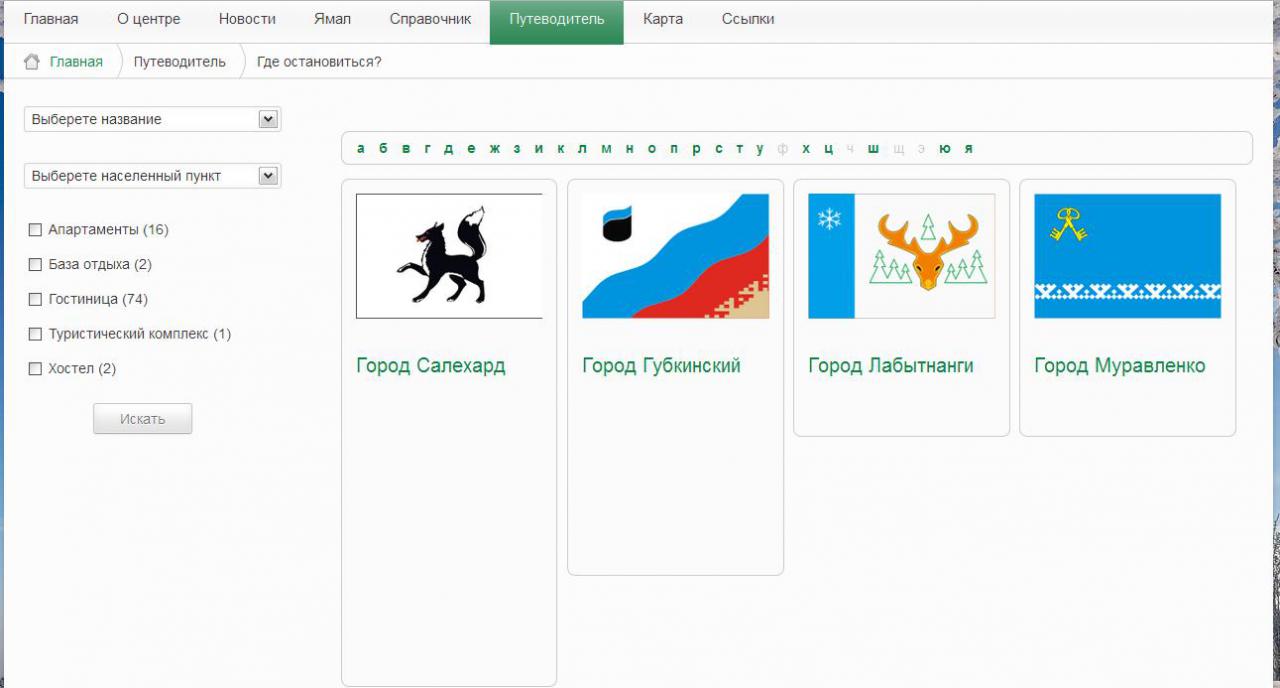Filter by letter т
The width and height of the screenshot is (1280, 688).
[x=739, y=149]
